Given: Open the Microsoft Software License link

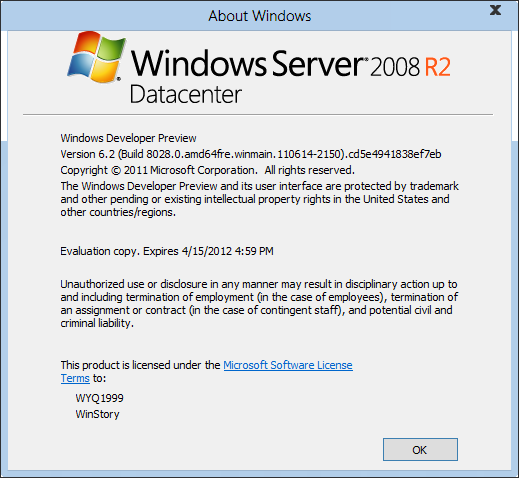Looking at the screenshot, I should (288, 365).
